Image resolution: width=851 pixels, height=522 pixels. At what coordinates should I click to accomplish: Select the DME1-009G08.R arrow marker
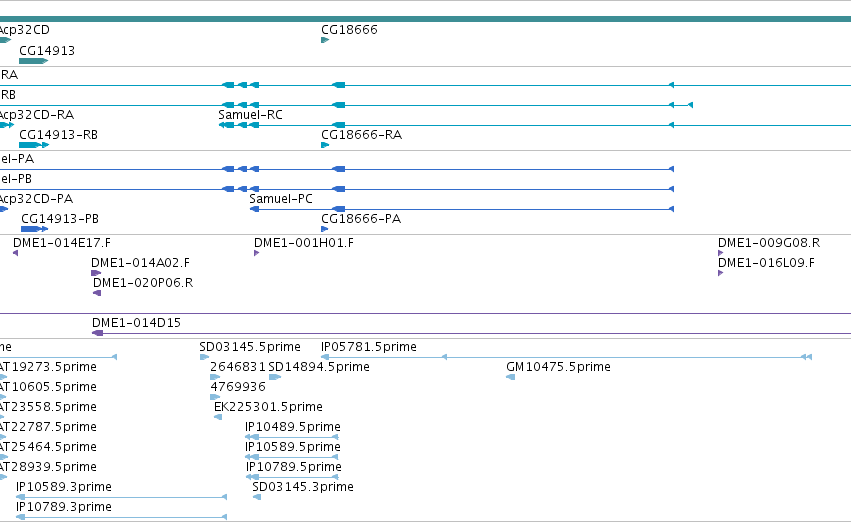721,253
